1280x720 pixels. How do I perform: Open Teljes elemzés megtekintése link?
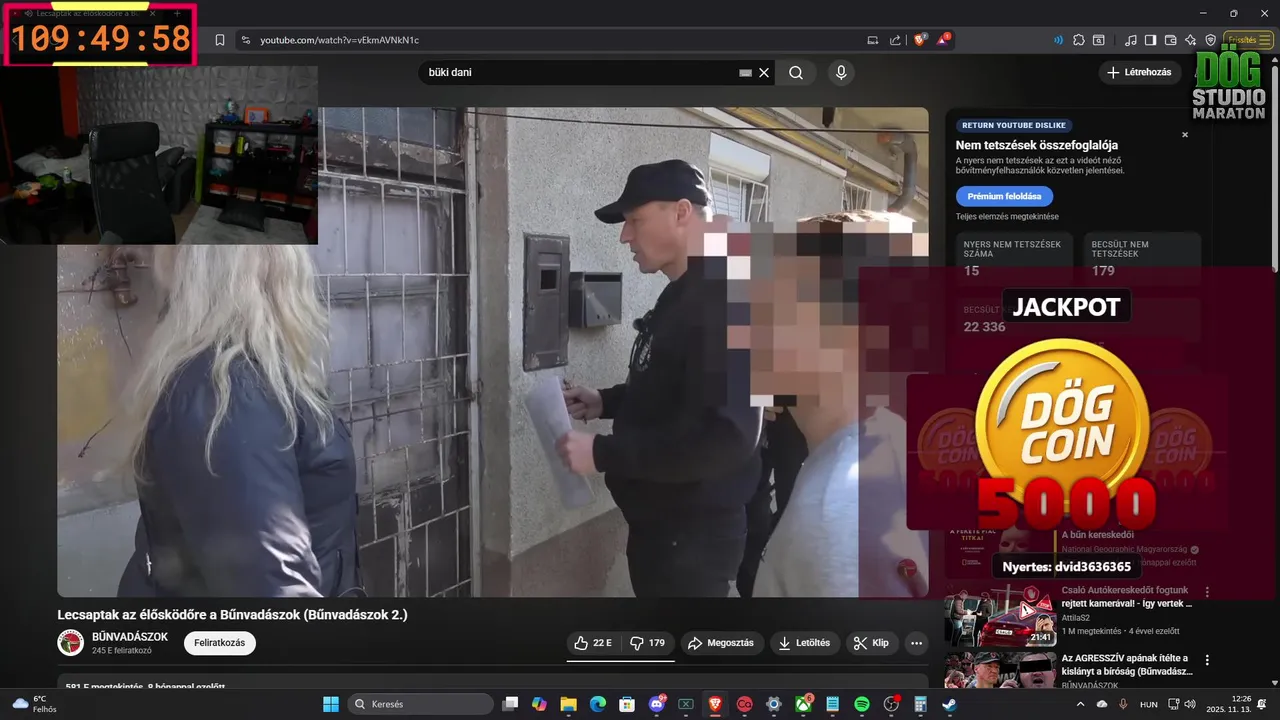1007,217
